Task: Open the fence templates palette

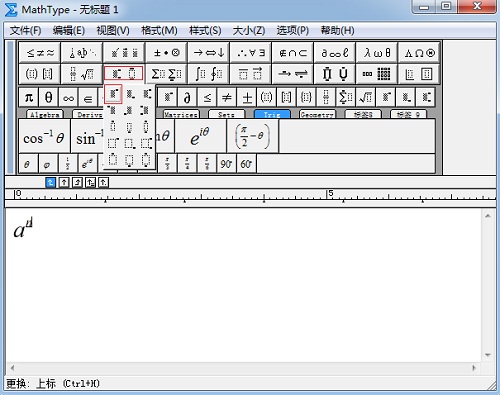Action: 40,74
